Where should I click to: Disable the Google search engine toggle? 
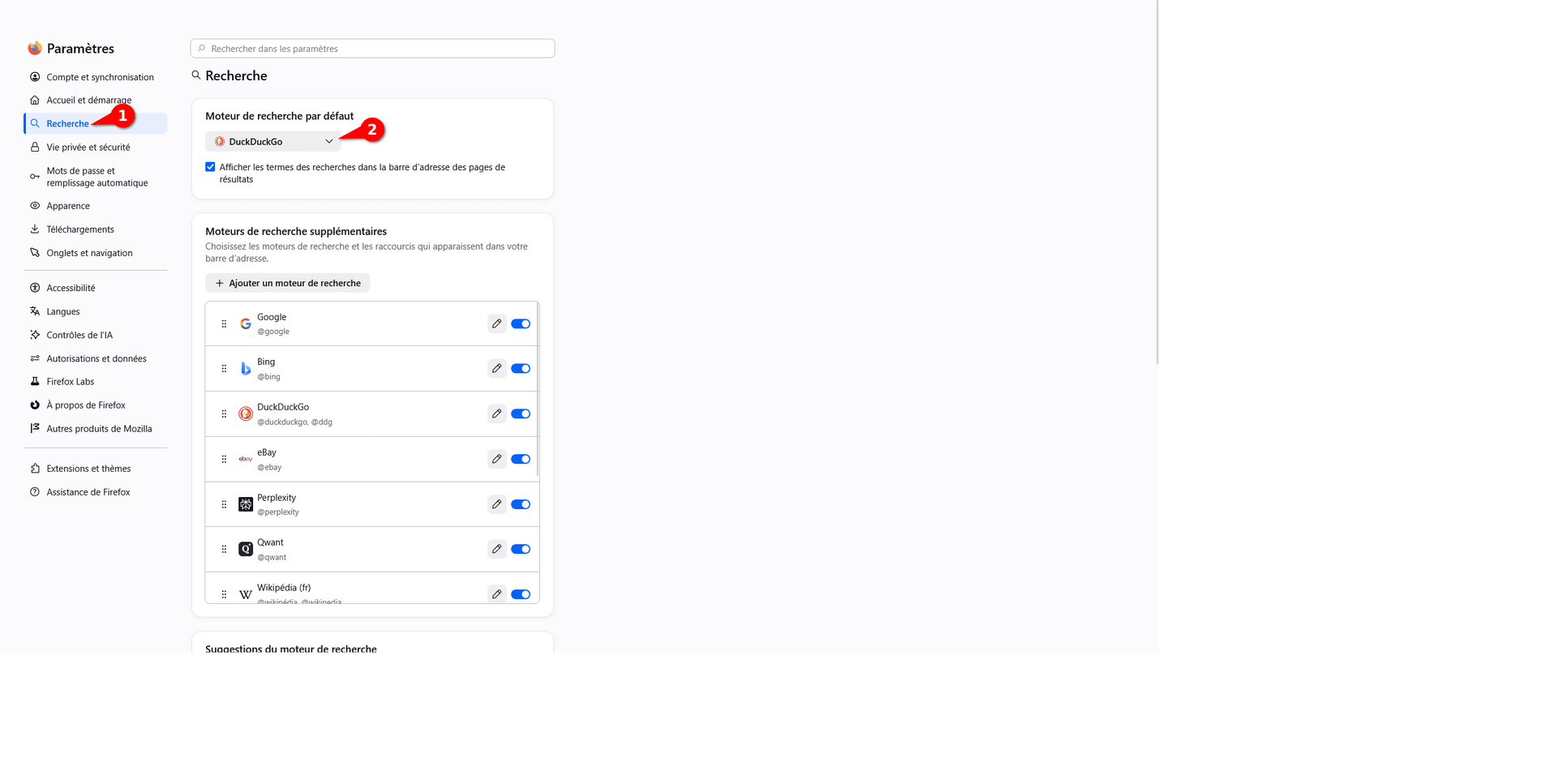point(521,323)
